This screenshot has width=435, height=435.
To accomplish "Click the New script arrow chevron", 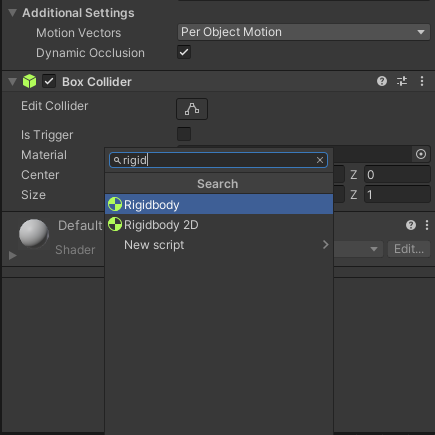I will 326,245.
